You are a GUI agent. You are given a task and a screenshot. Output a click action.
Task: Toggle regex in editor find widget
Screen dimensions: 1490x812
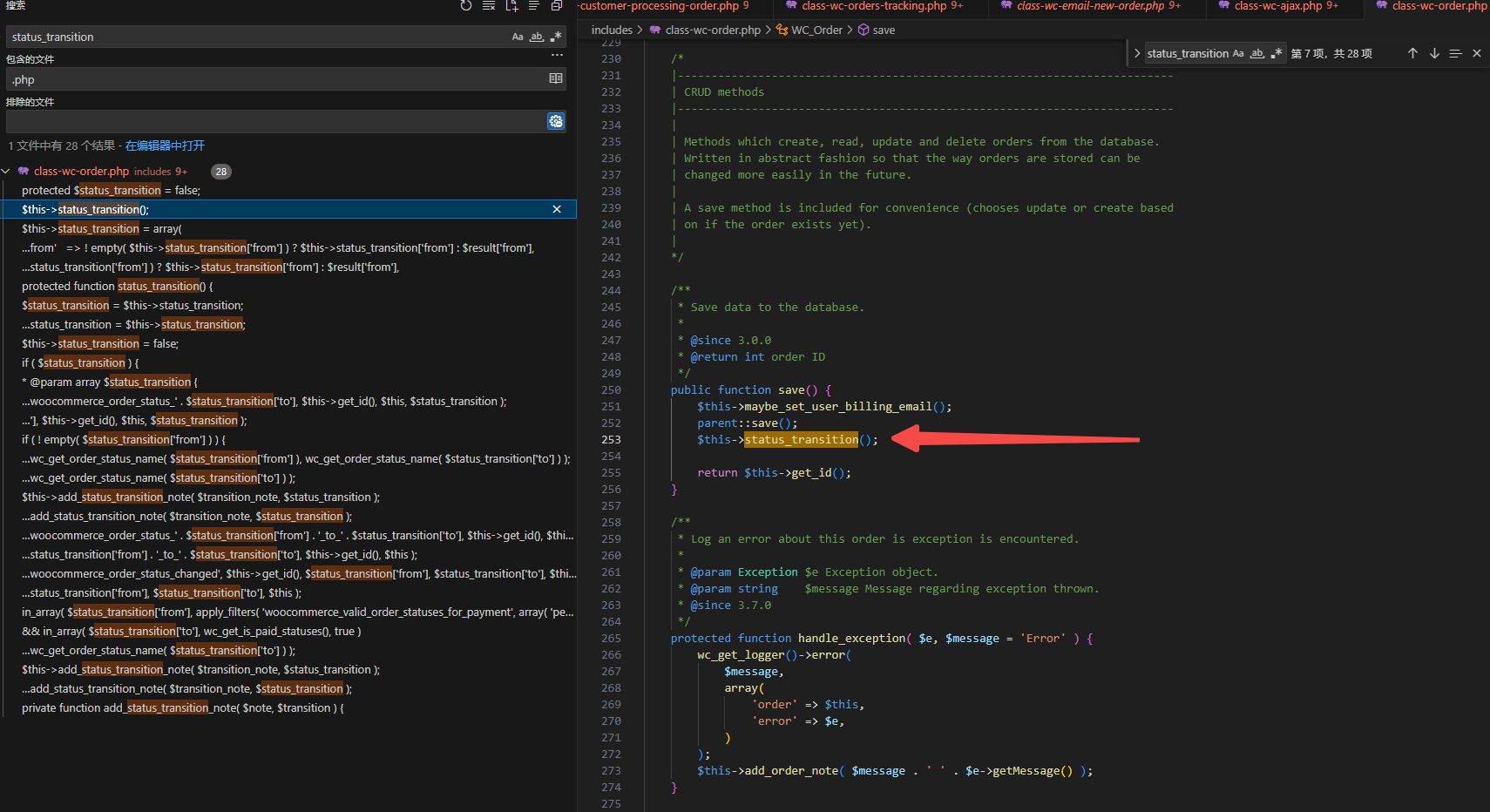coord(1277,53)
